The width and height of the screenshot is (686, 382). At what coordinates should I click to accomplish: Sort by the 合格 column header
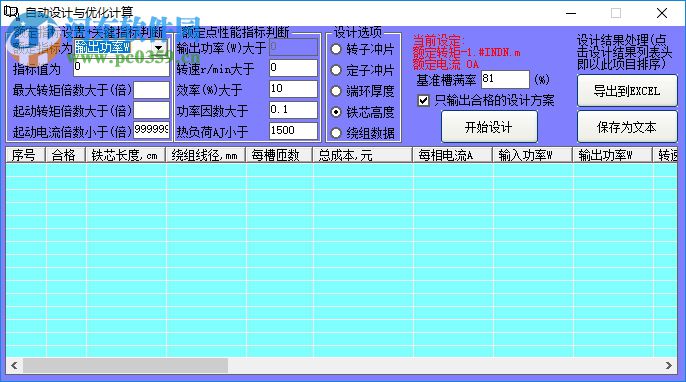65,155
